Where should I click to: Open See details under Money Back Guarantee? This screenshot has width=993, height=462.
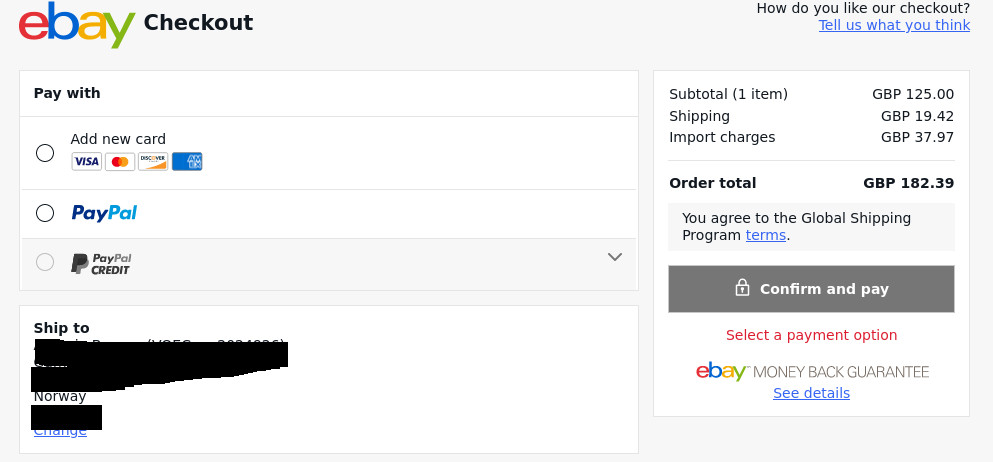pos(811,393)
